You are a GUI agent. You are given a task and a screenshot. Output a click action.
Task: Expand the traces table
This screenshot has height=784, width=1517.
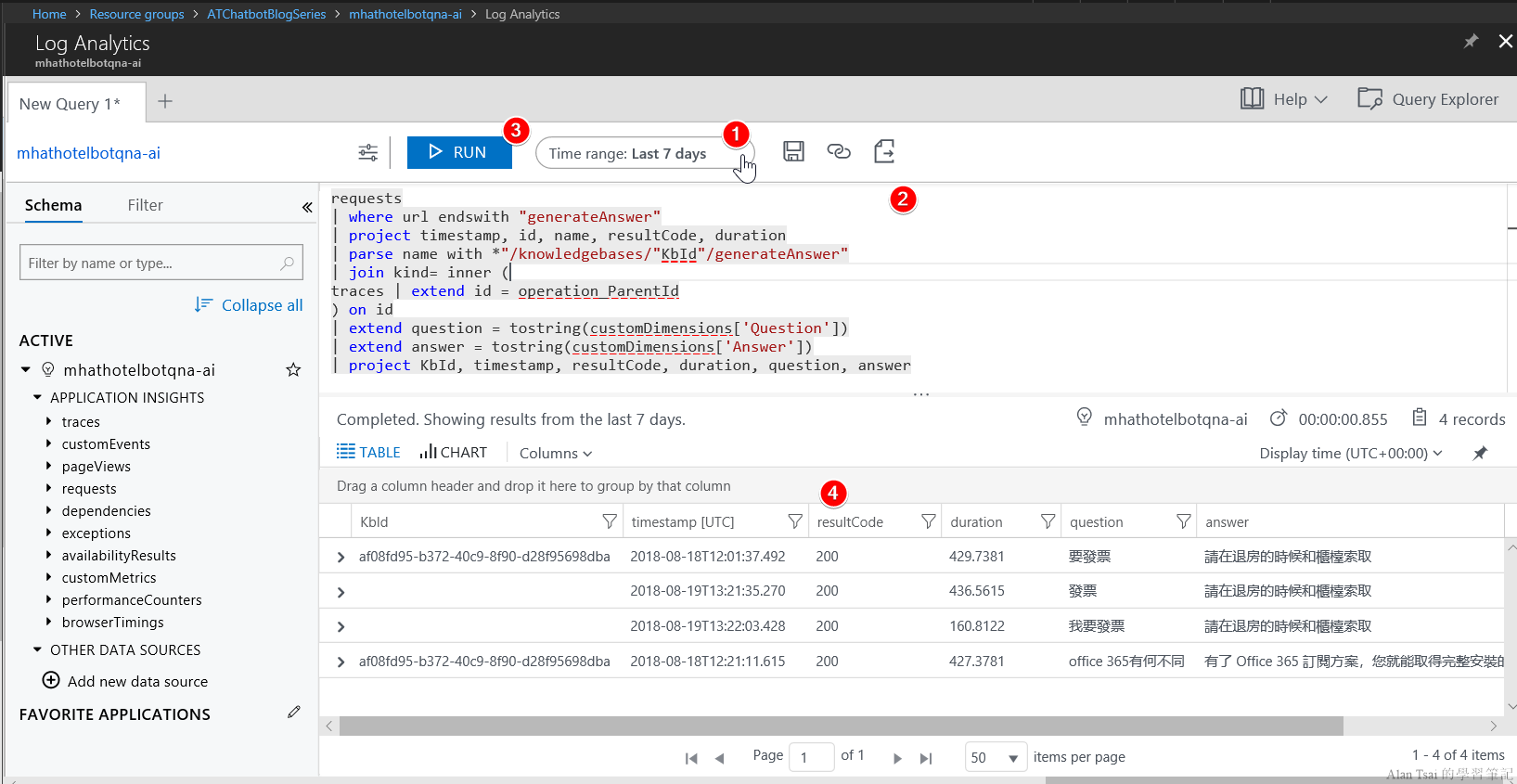pyautogui.click(x=49, y=421)
